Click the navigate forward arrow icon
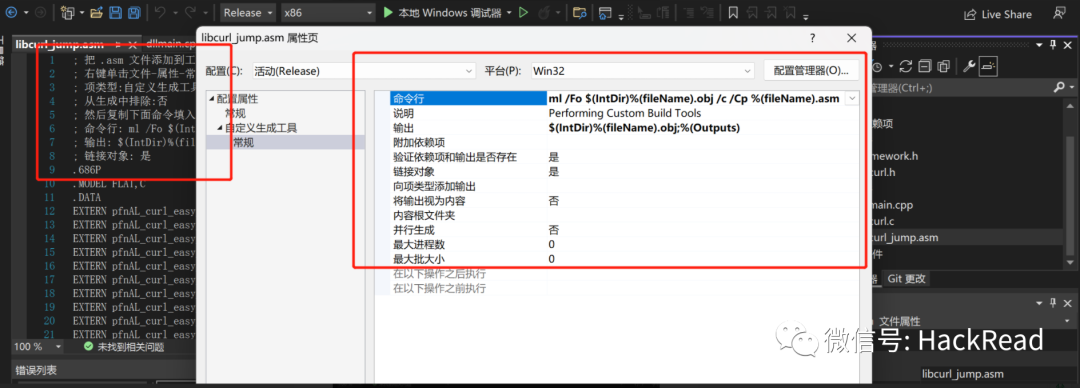 41,12
